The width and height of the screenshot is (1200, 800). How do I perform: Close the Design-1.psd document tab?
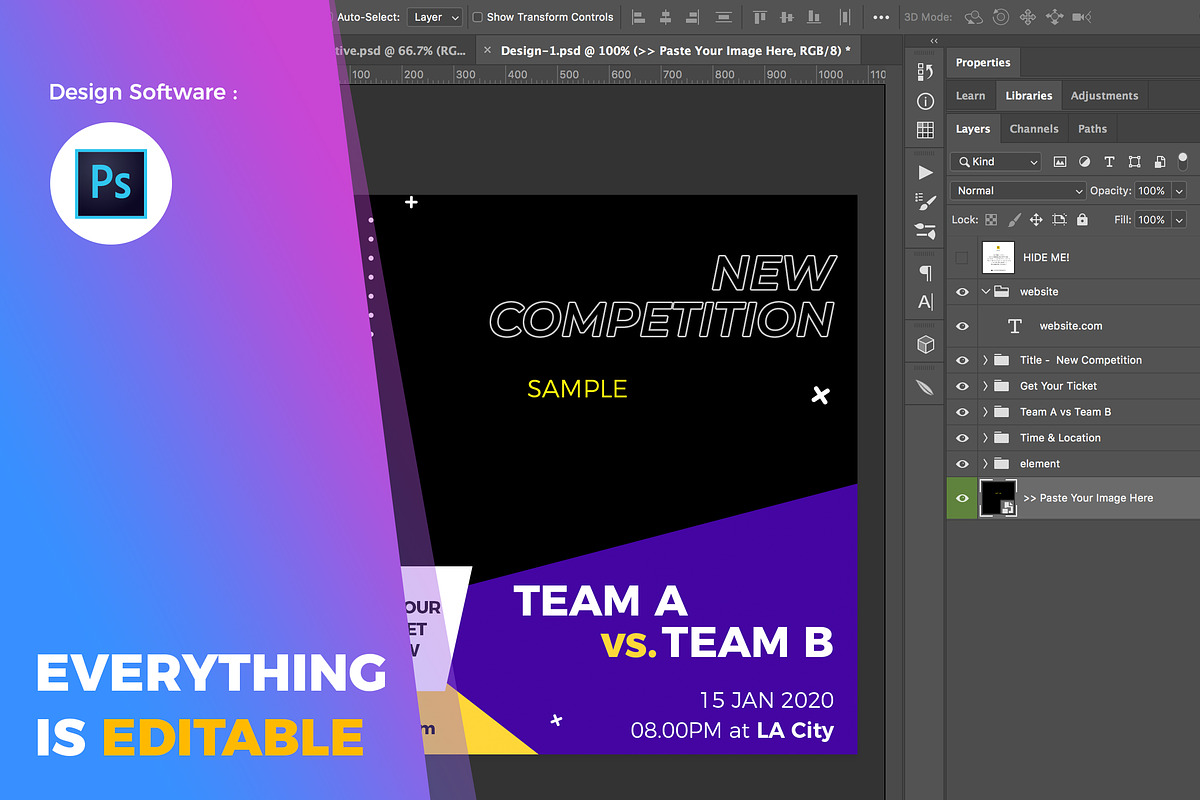pos(487,49)
